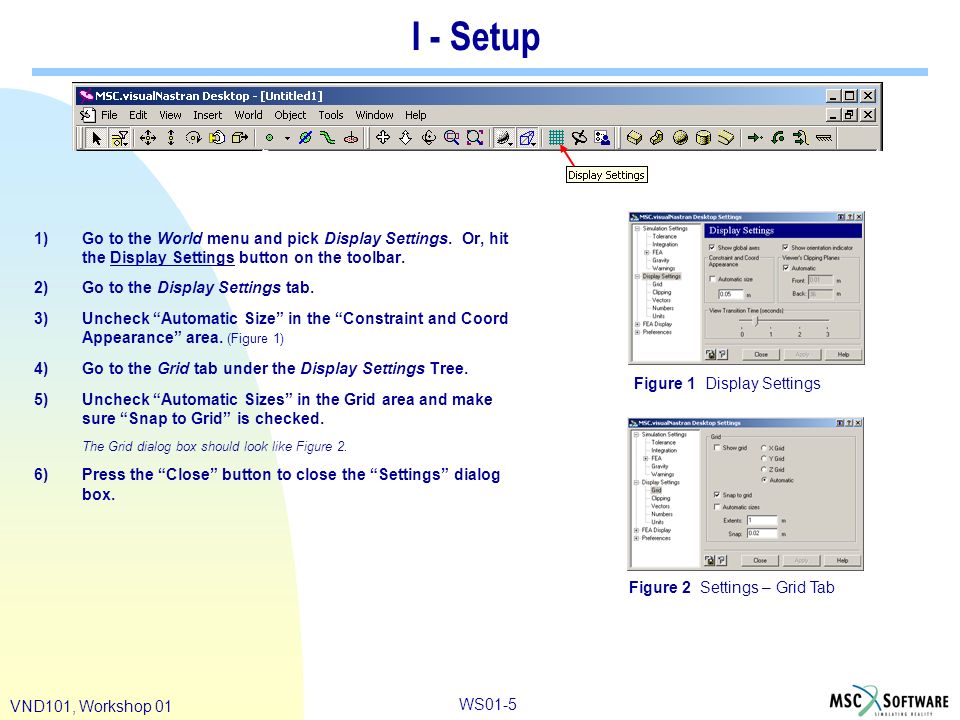
Task: Click the red spherical joint icon
Action: click(x=351, y=138)
